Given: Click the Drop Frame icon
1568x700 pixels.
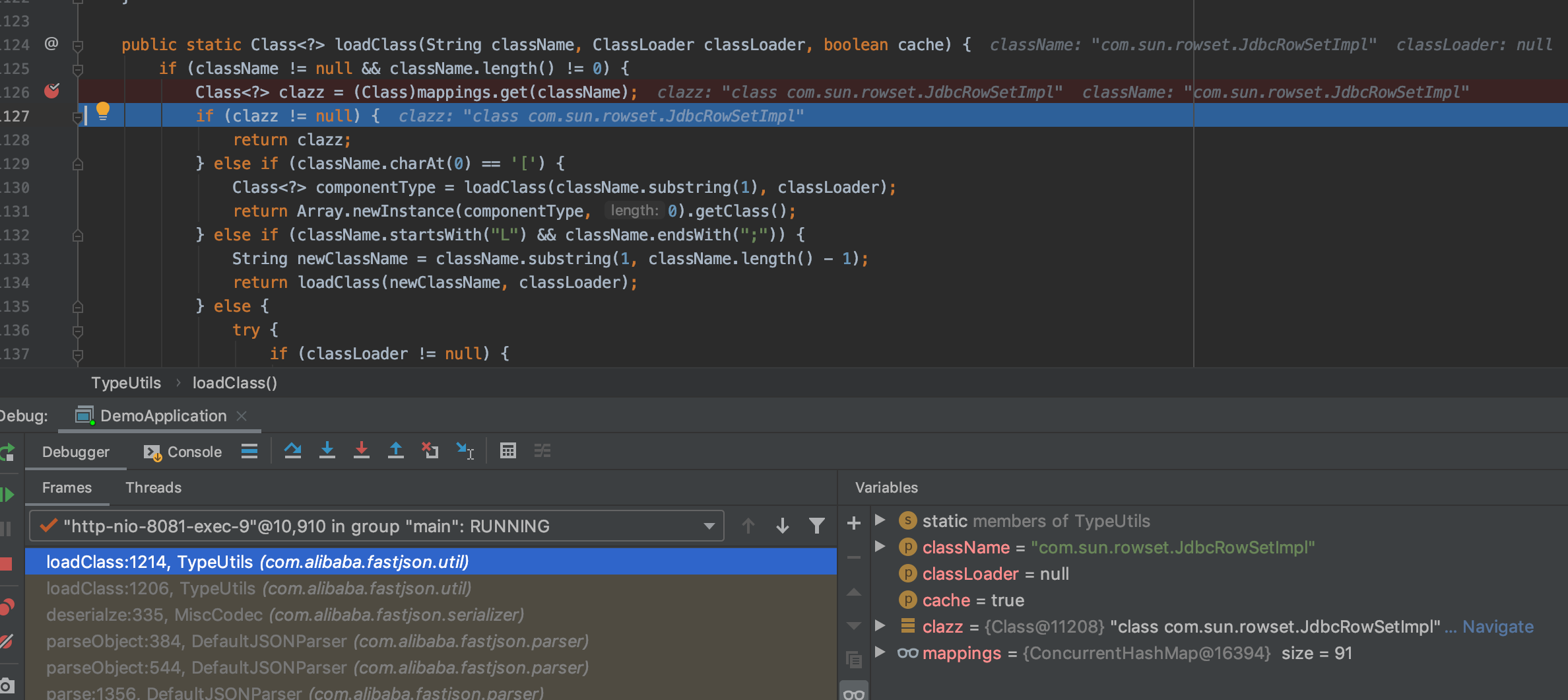Looking at the screenshot, I should 430,451.
